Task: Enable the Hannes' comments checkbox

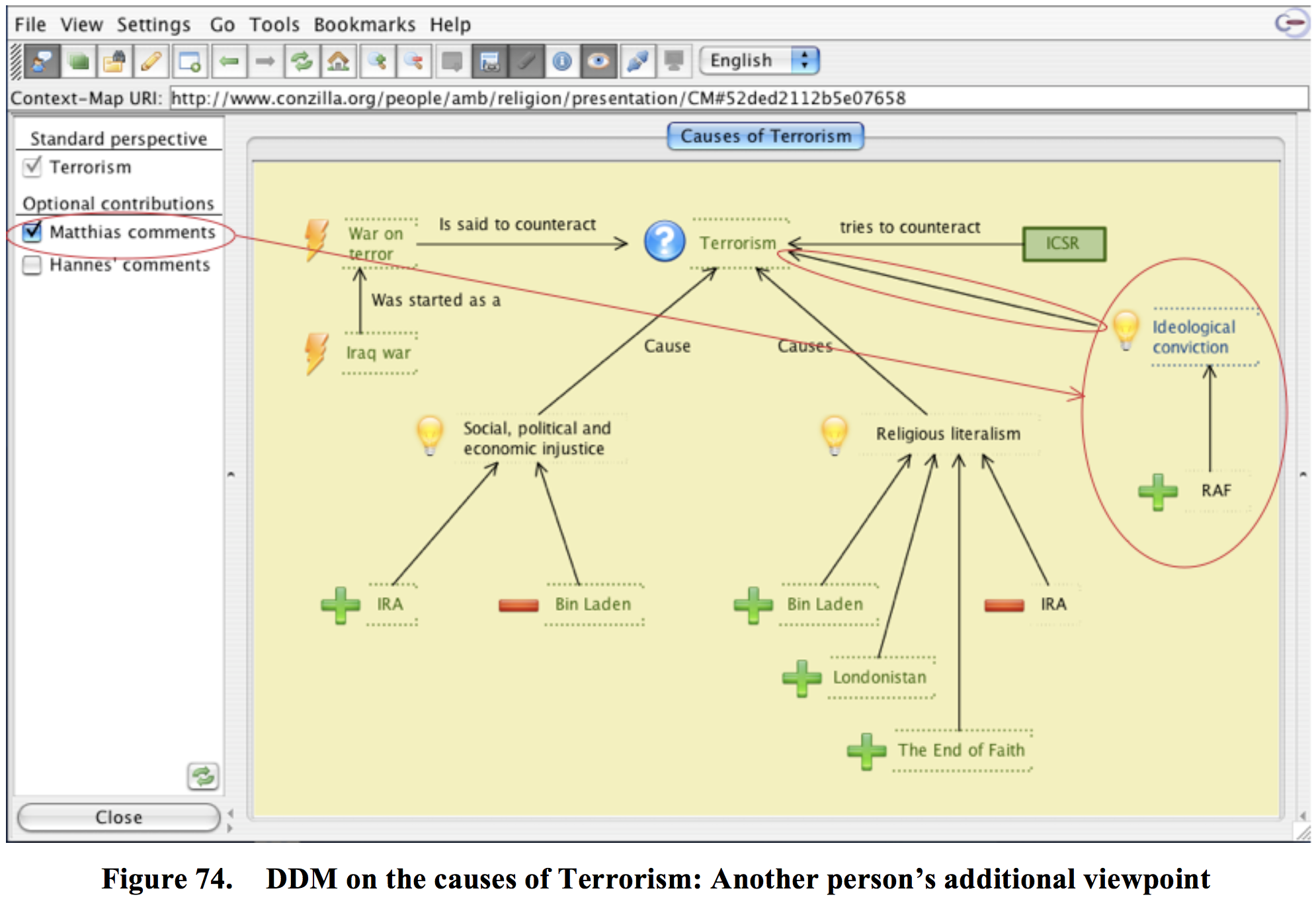Action: [32, 265]
